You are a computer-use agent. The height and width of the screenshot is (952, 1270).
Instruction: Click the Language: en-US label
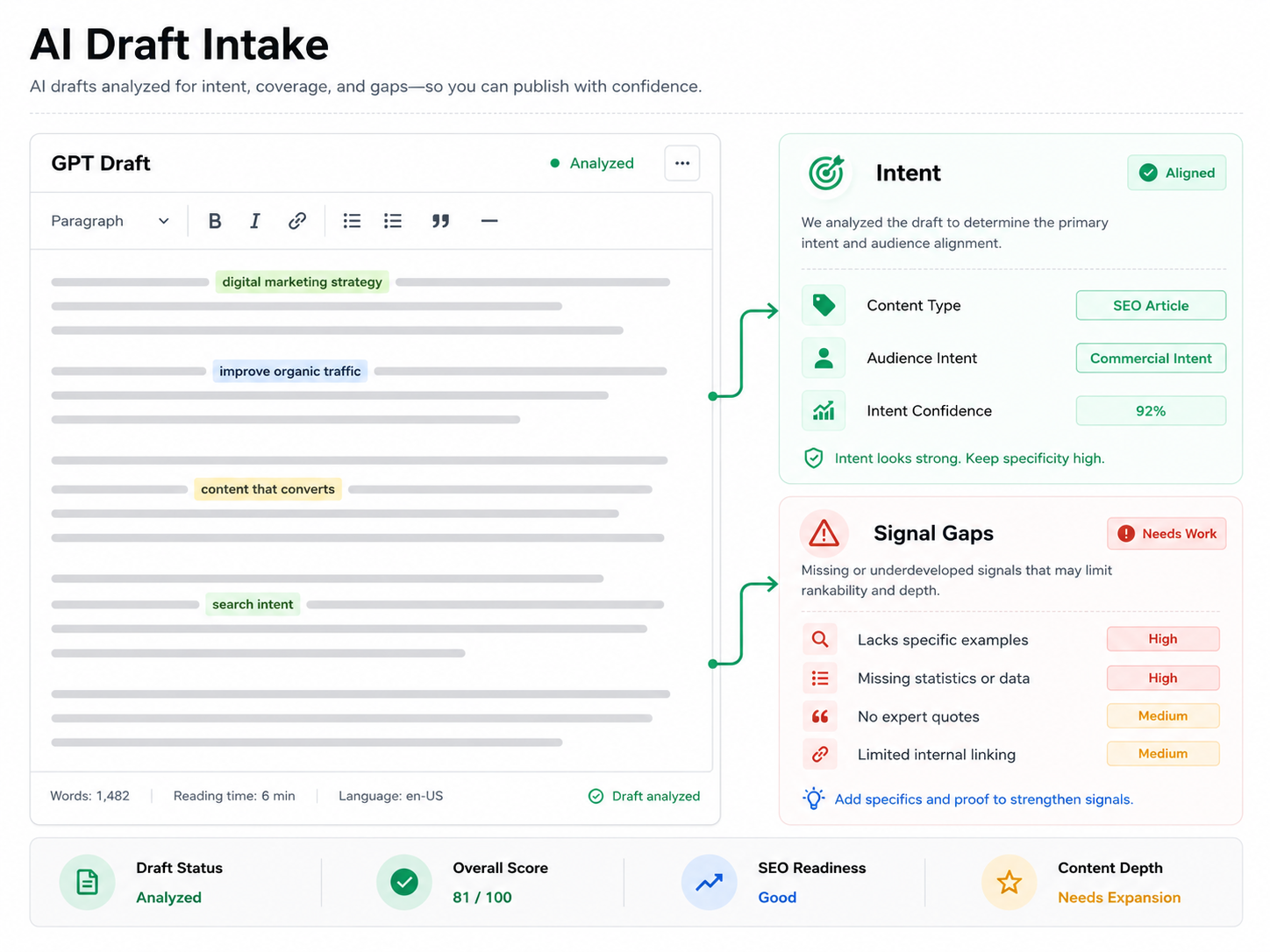pos(391,796)
